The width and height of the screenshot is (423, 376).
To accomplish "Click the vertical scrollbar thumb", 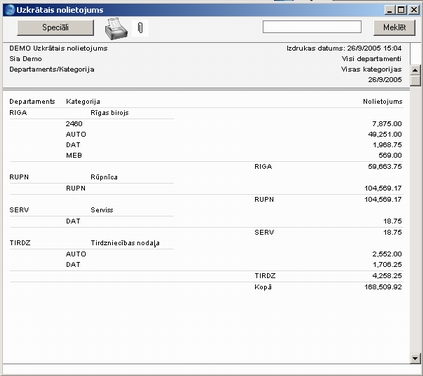I will point(415,81).
